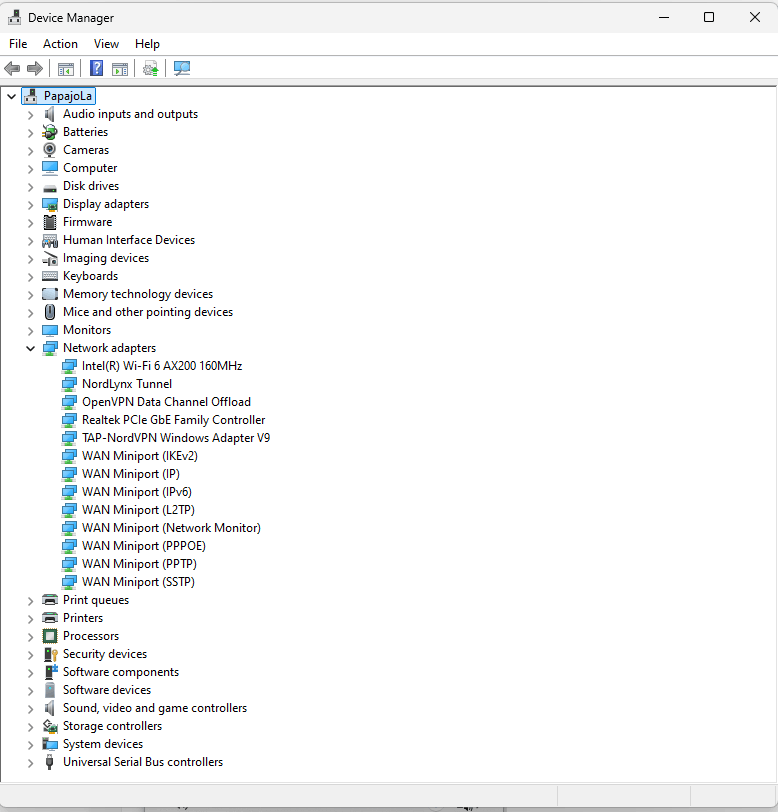Screen dimensions: 778x812
Task: Click the blue Help question-mark toolbar icon
Action: (96, 68)
